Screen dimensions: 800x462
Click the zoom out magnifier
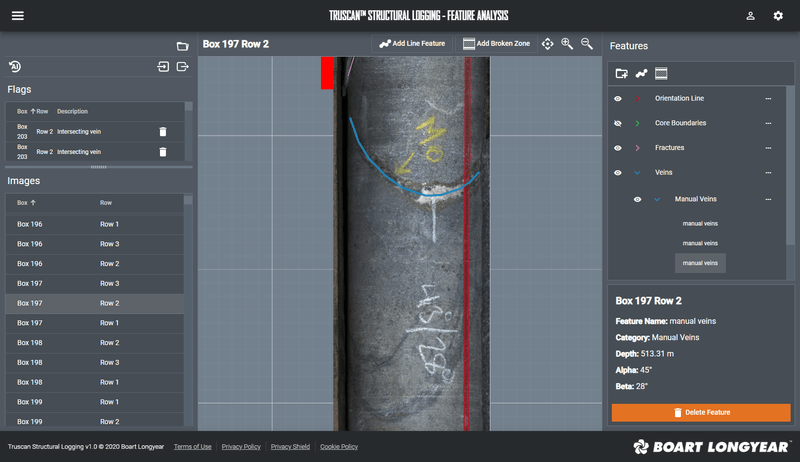587,44
